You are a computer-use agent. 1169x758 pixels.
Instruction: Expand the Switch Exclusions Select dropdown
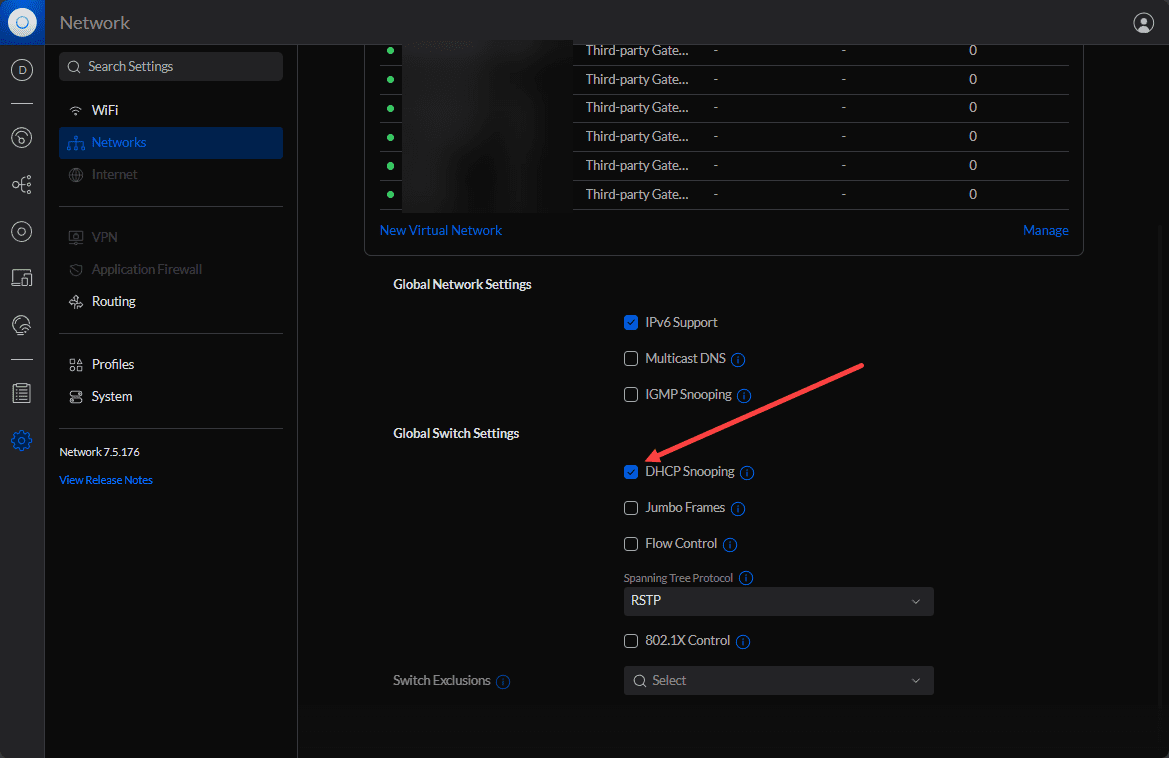[778, 681]
